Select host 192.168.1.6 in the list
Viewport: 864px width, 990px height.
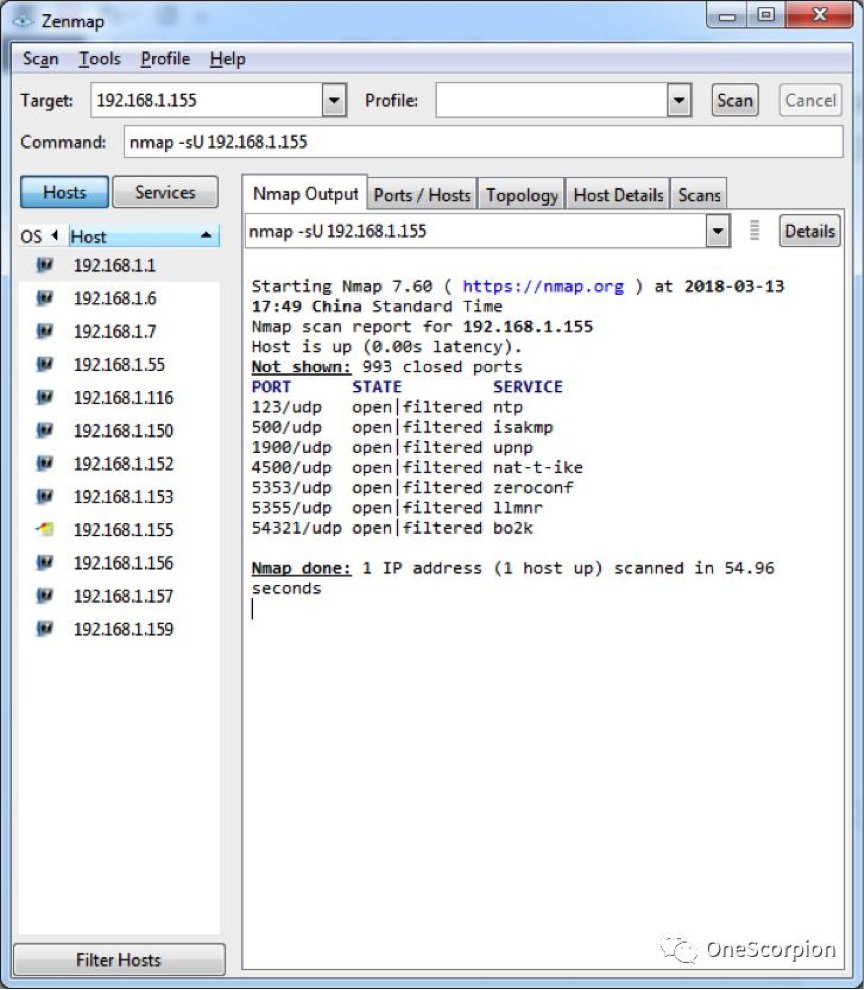(119, 298)
